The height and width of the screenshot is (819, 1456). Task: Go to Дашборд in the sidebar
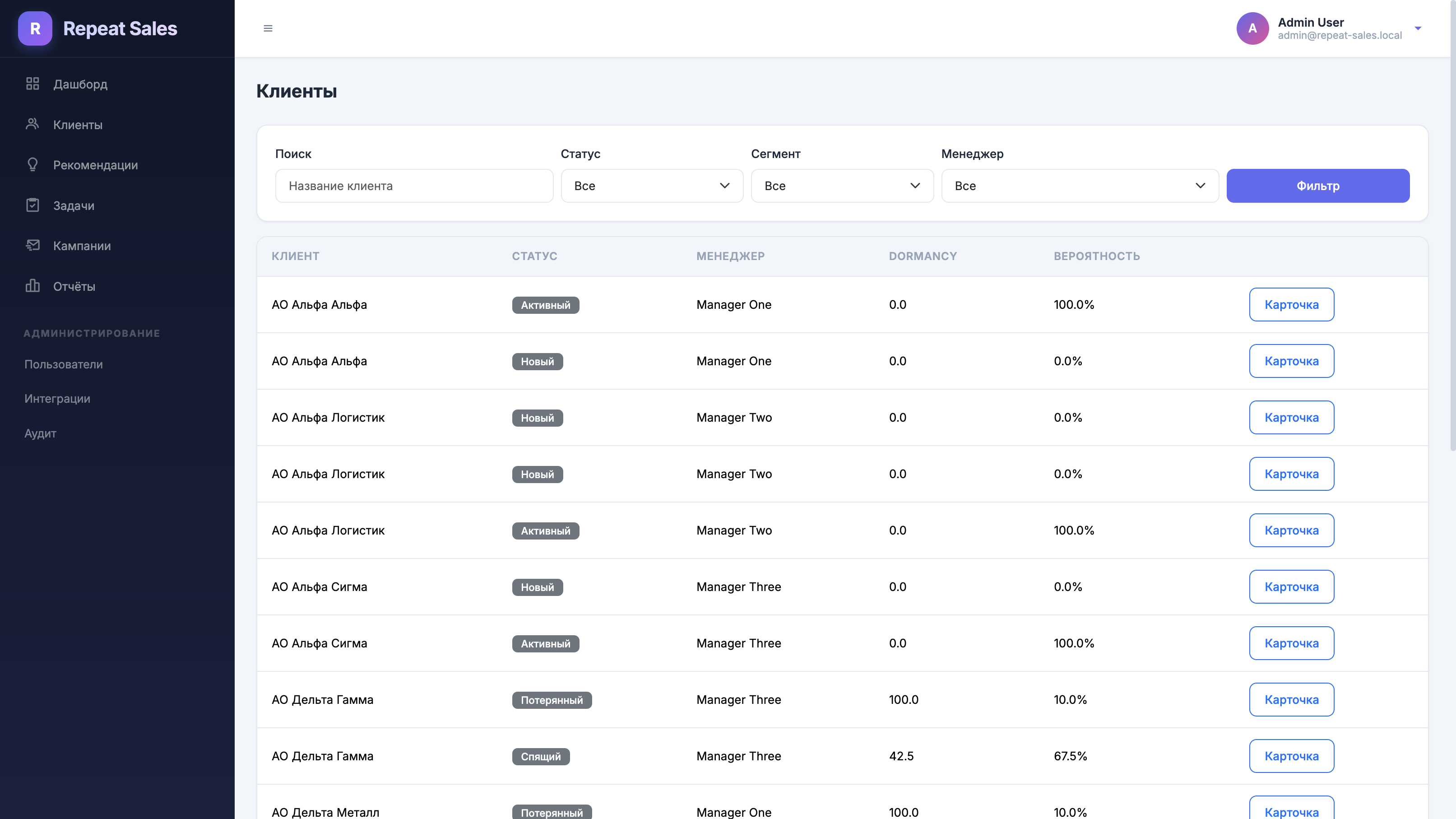point(80,84)
